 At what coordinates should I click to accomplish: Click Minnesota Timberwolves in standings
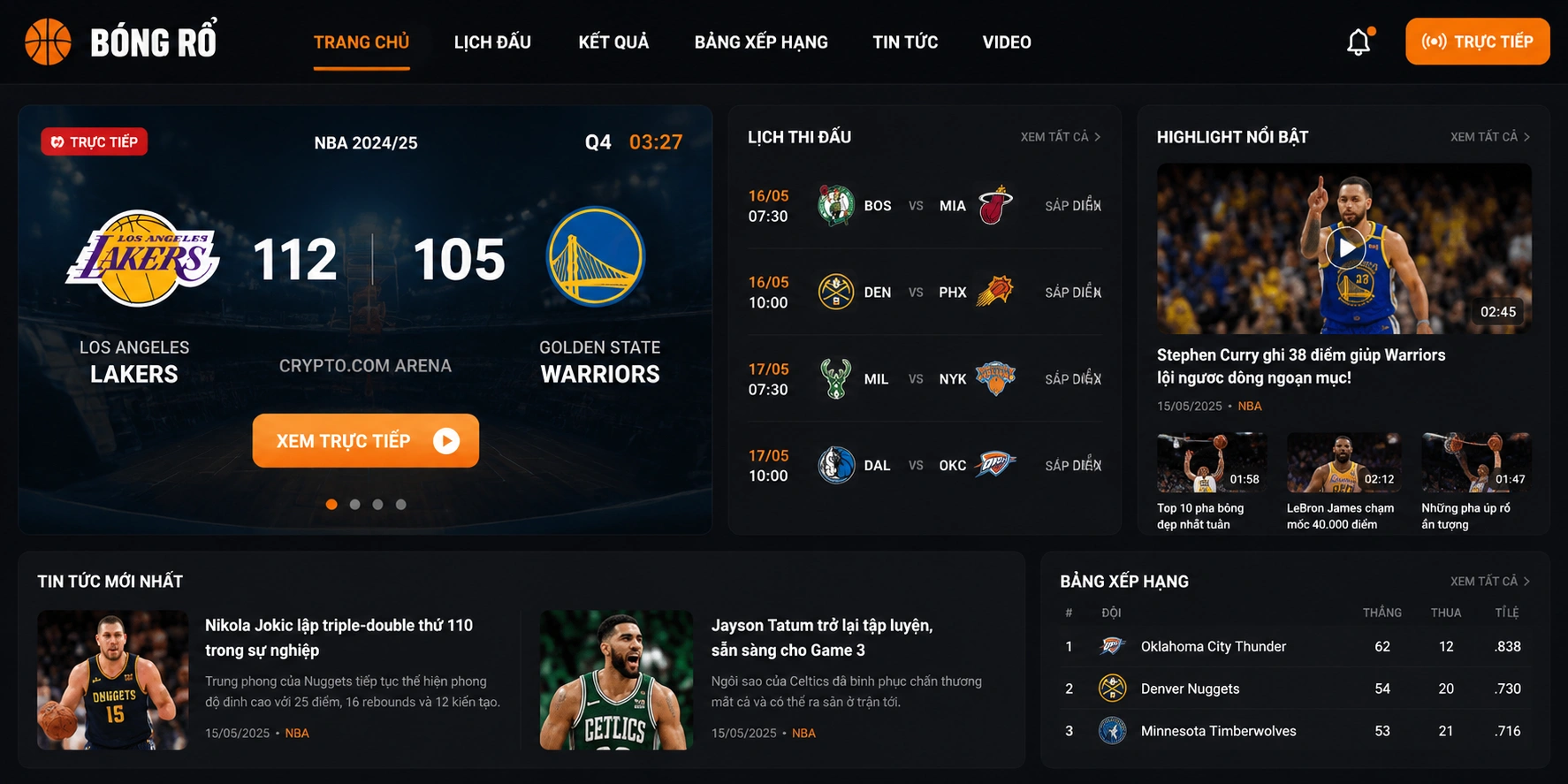(x=1218, y=732)
